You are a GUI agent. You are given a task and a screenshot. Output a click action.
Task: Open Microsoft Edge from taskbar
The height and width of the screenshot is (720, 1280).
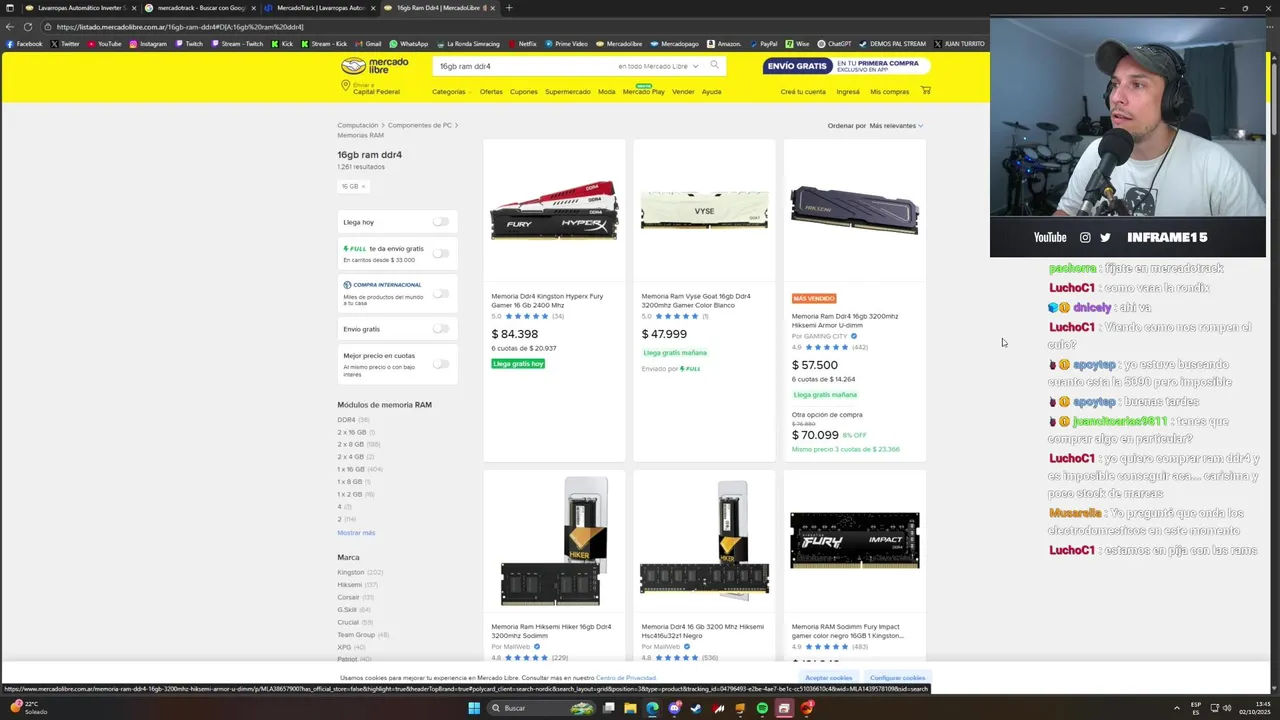tap(652, 708)
